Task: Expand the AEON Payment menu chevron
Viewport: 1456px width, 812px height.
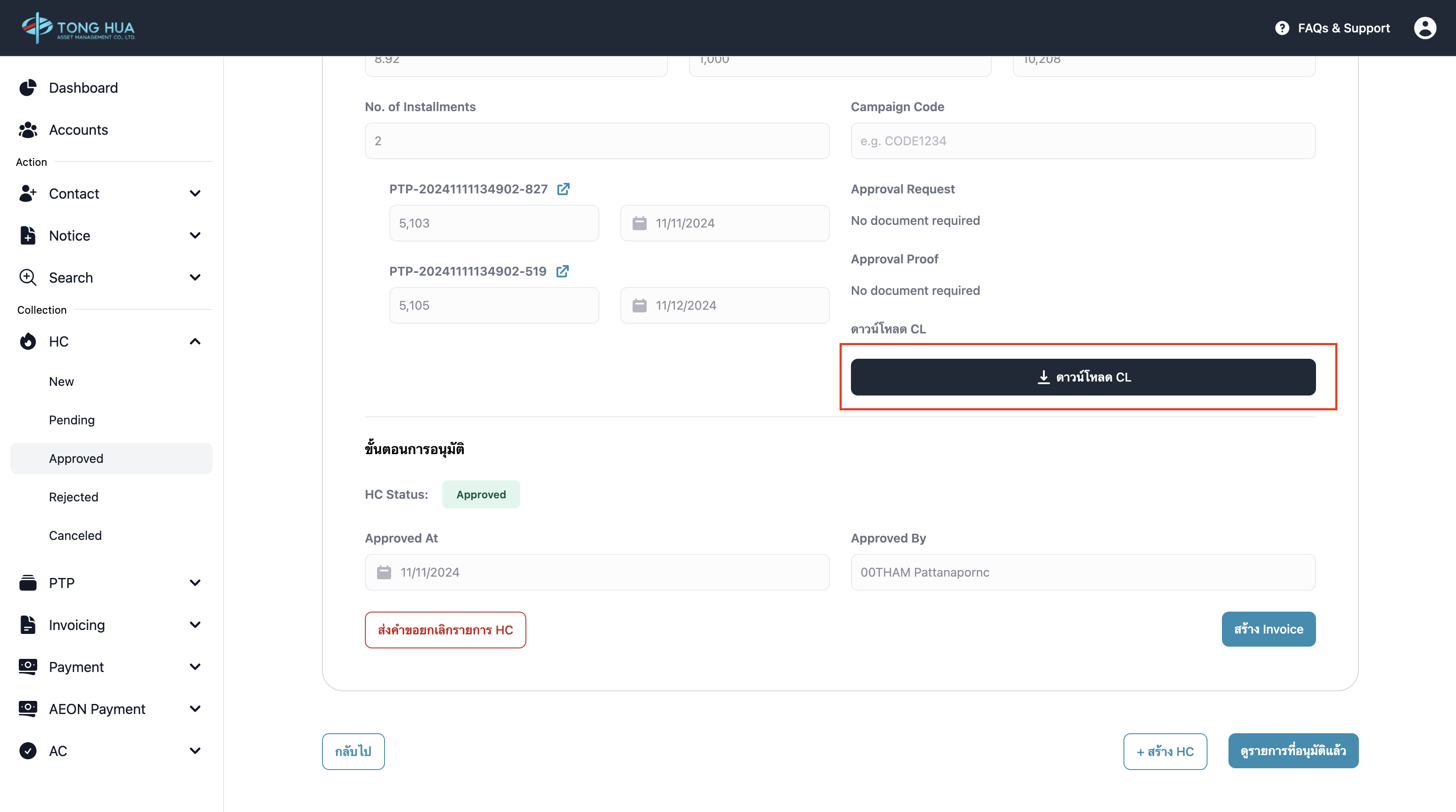Action: coord(195,709)
